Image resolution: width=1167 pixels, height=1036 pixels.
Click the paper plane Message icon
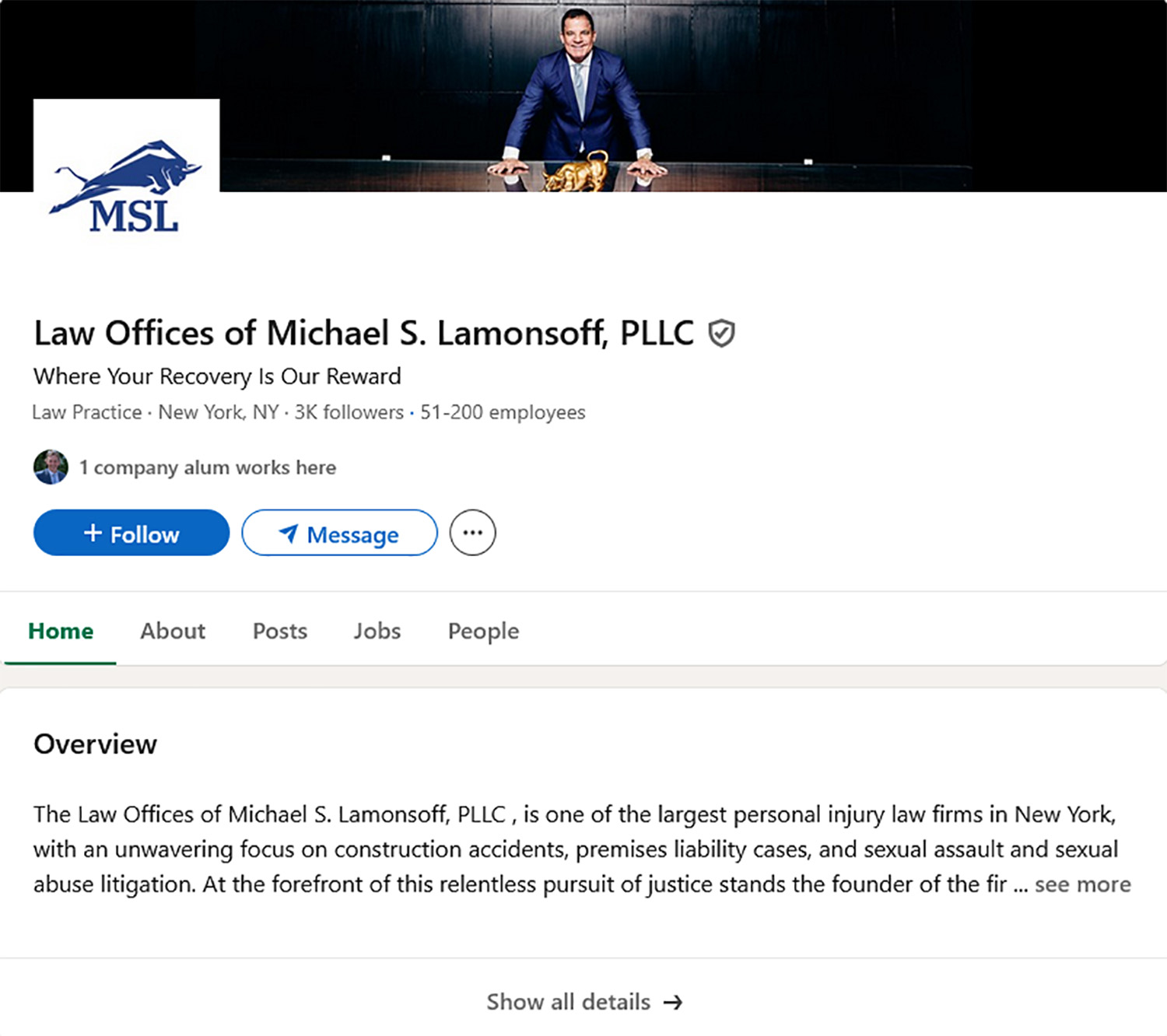289,534
